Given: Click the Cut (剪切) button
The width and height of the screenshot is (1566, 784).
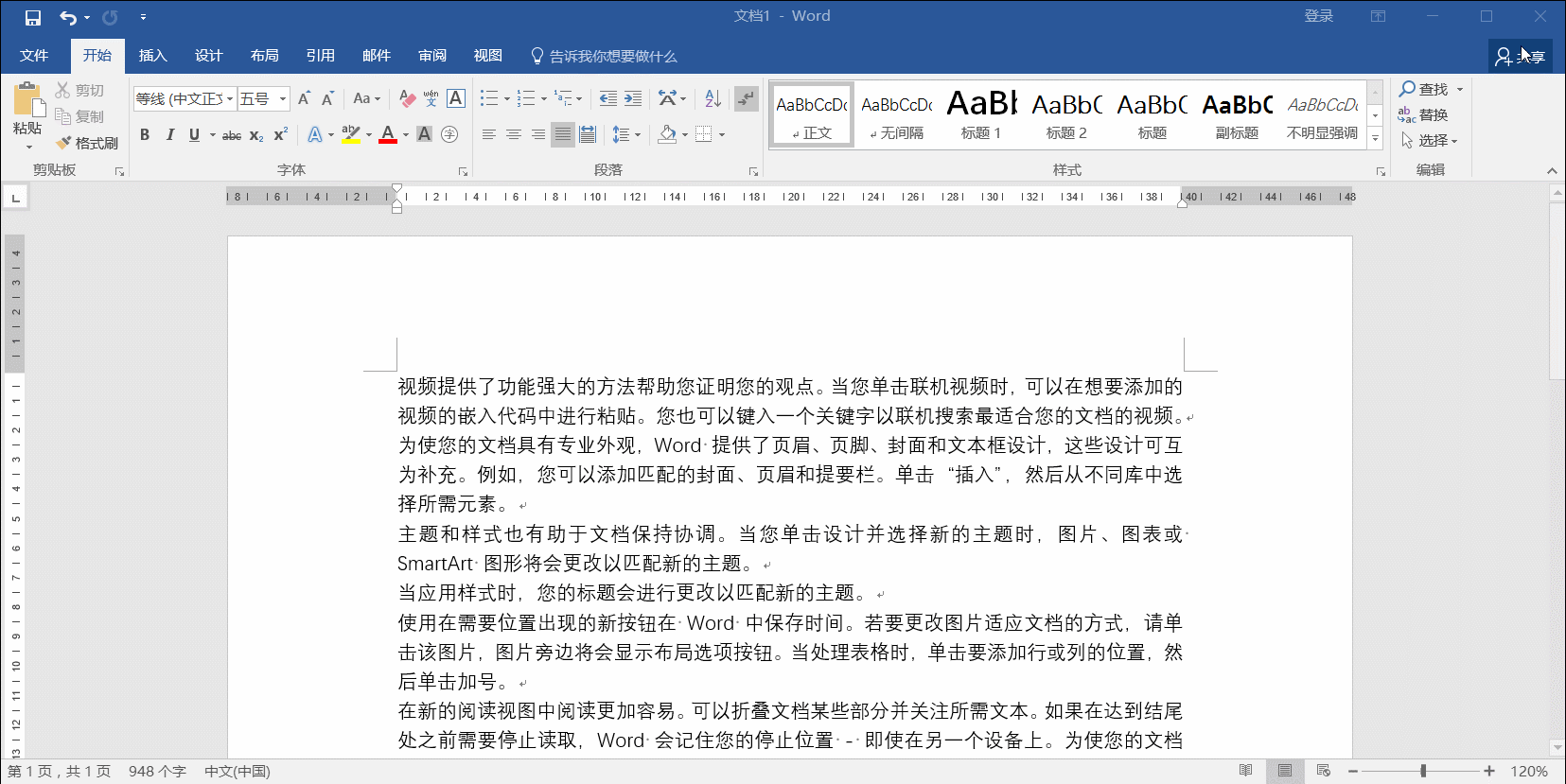Looking at the screenshot, I should 79,90.
